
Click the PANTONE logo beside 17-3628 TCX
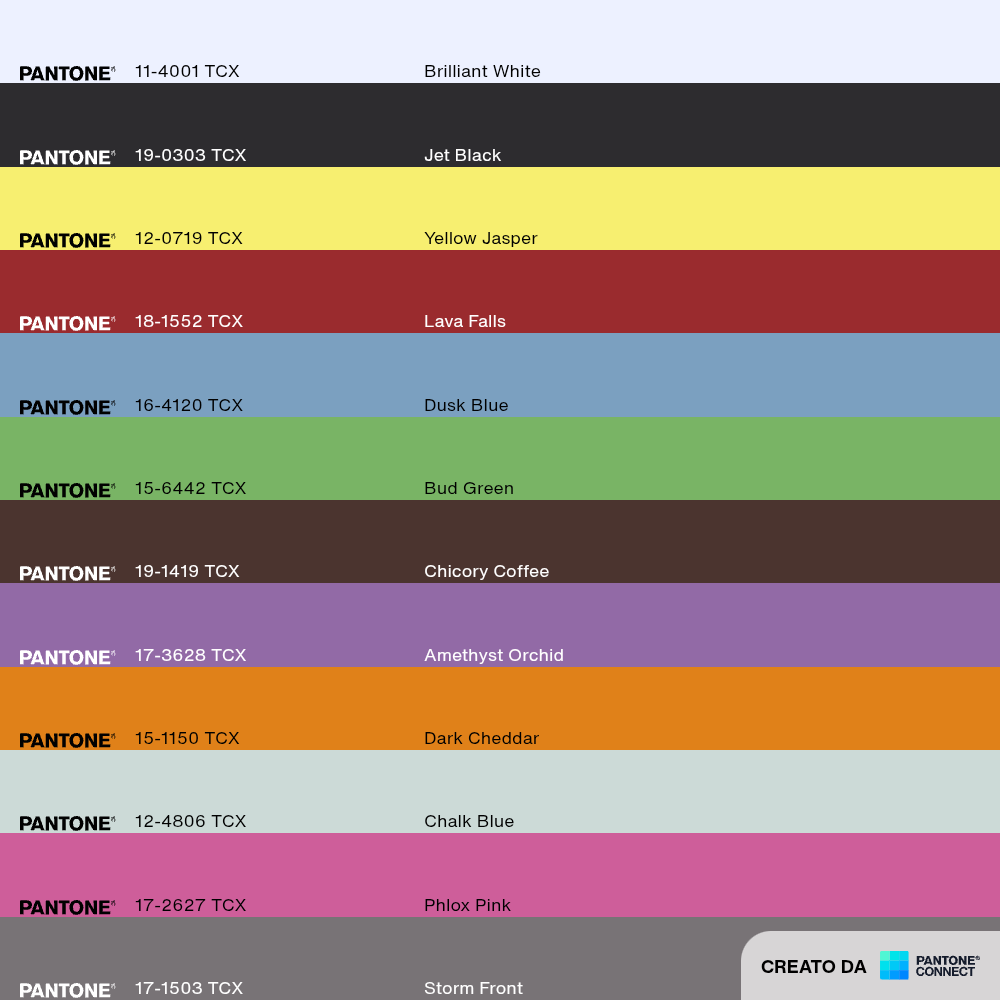pos(67,658)
